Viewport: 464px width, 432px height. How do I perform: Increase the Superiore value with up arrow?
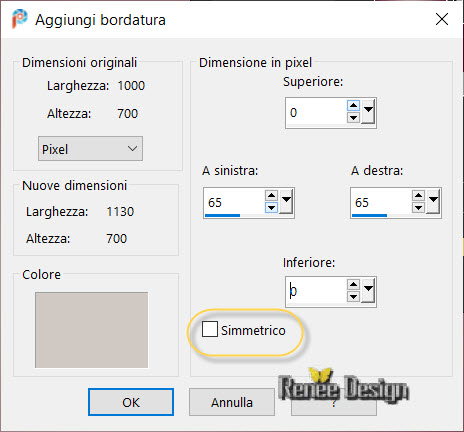click(x=353, y=106)
